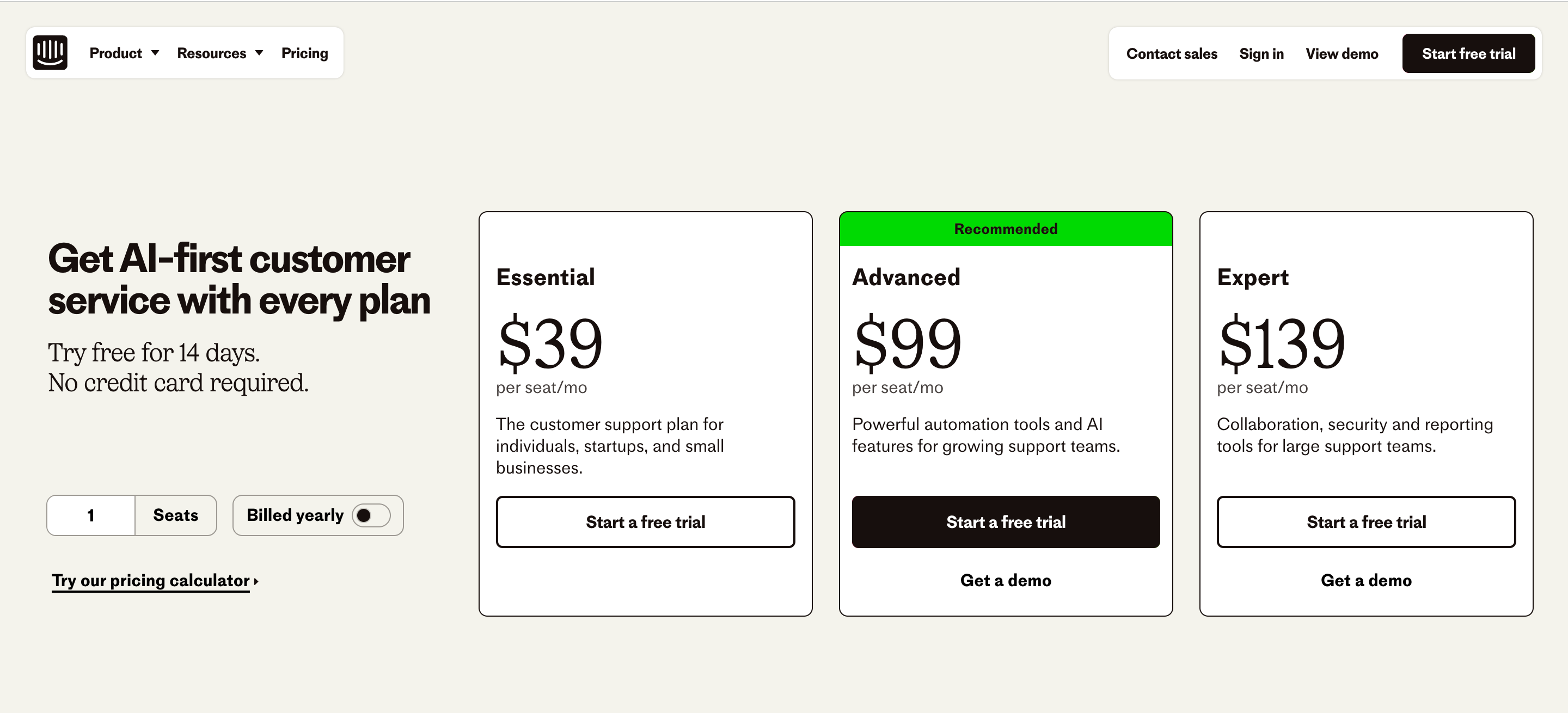Click the Sign in link
Viewport: 1568px width, 713px height.
click(1261, 53)
